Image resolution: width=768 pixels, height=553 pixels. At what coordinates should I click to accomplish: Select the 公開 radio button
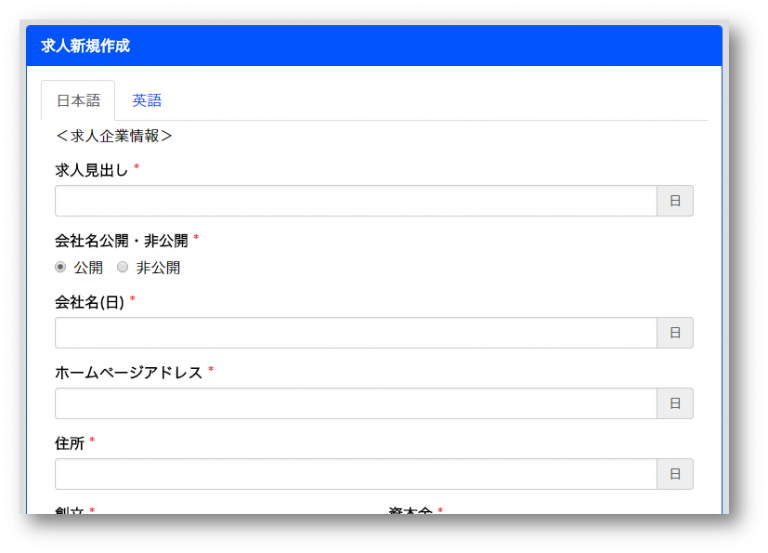[x=61, y=268]
